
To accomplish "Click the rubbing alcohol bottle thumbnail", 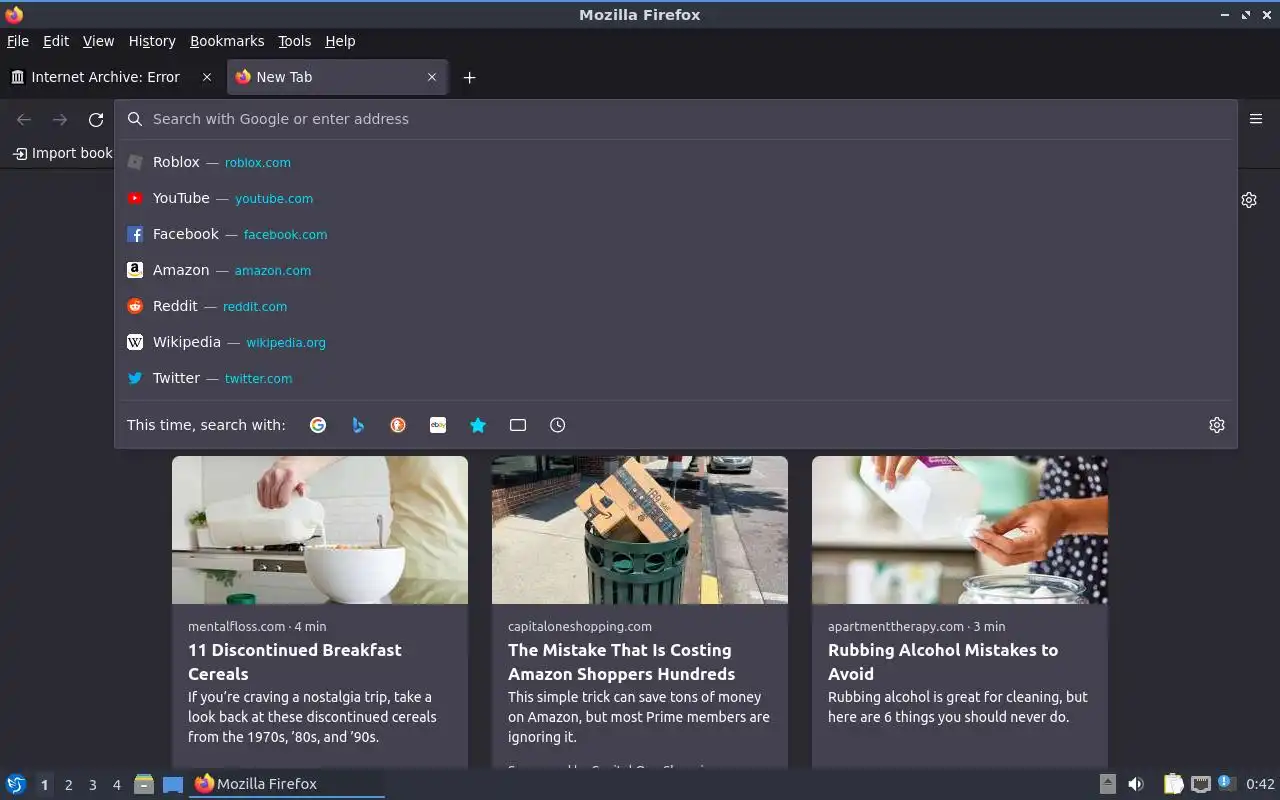I will 960,530.
